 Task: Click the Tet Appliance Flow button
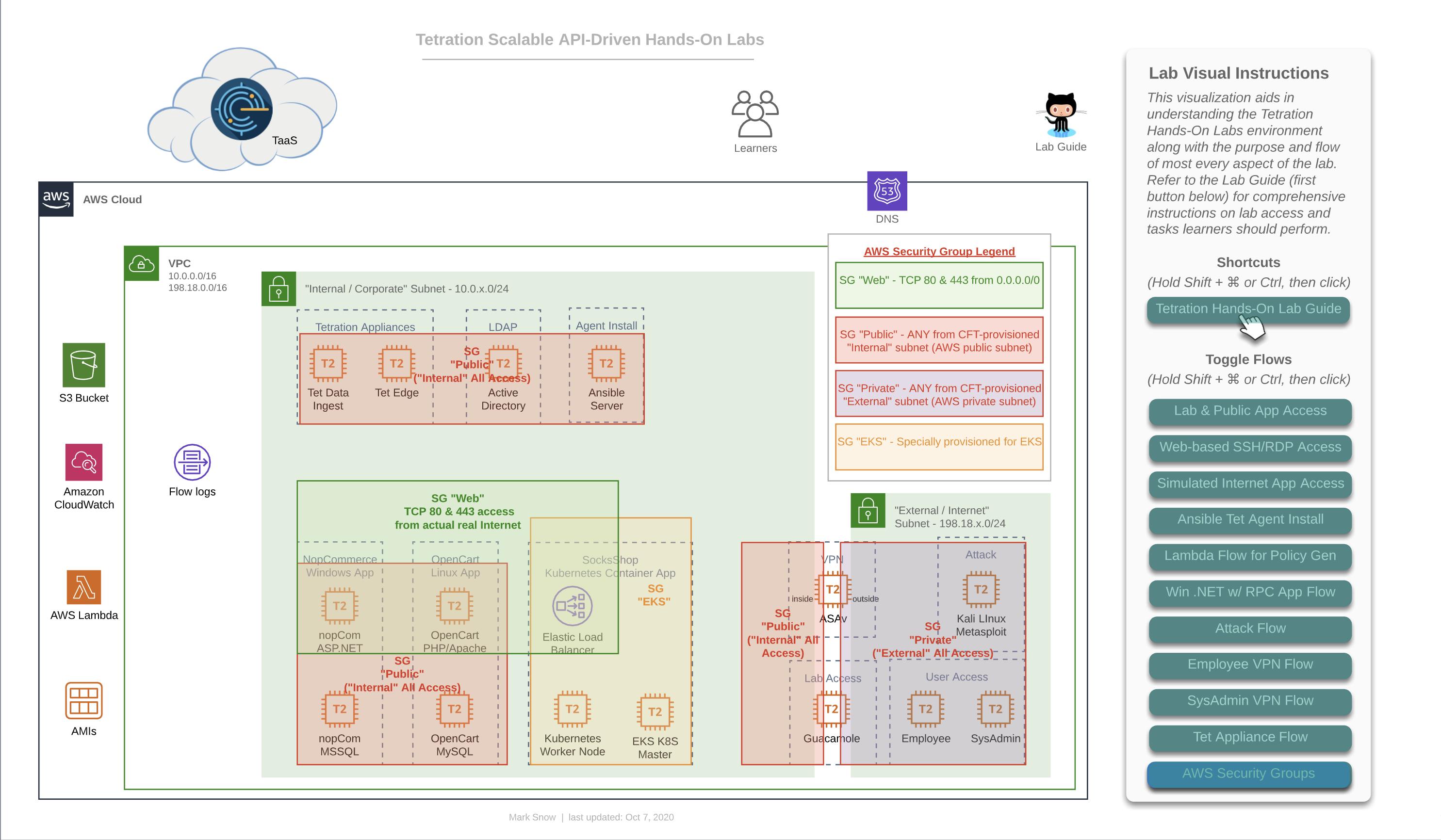pyautogui.click(x=1250, y=738)
